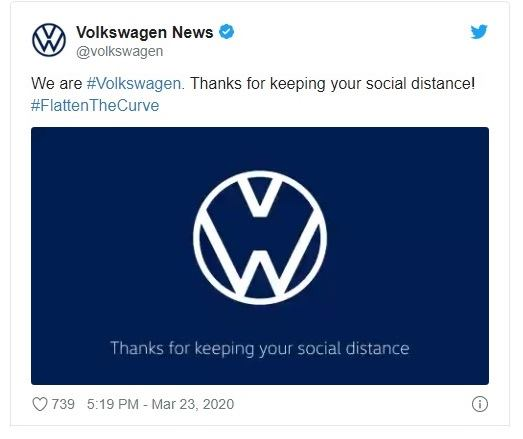Open the #Volkswagen hashtag
This screenshot has width=523, height=439.
click(135, 83)
